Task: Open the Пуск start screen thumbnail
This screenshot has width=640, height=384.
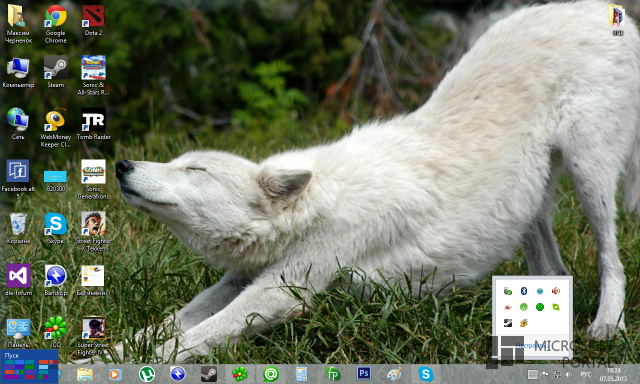Action: click(x=29, y=366)
